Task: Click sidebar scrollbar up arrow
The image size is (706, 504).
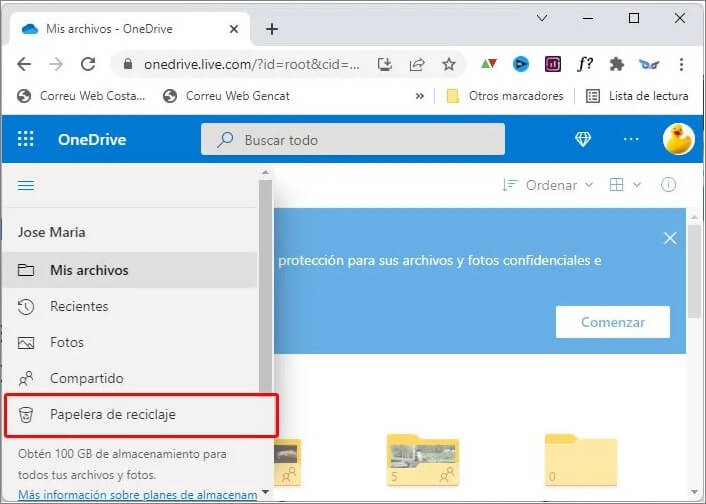Action: tap(266, 173)
